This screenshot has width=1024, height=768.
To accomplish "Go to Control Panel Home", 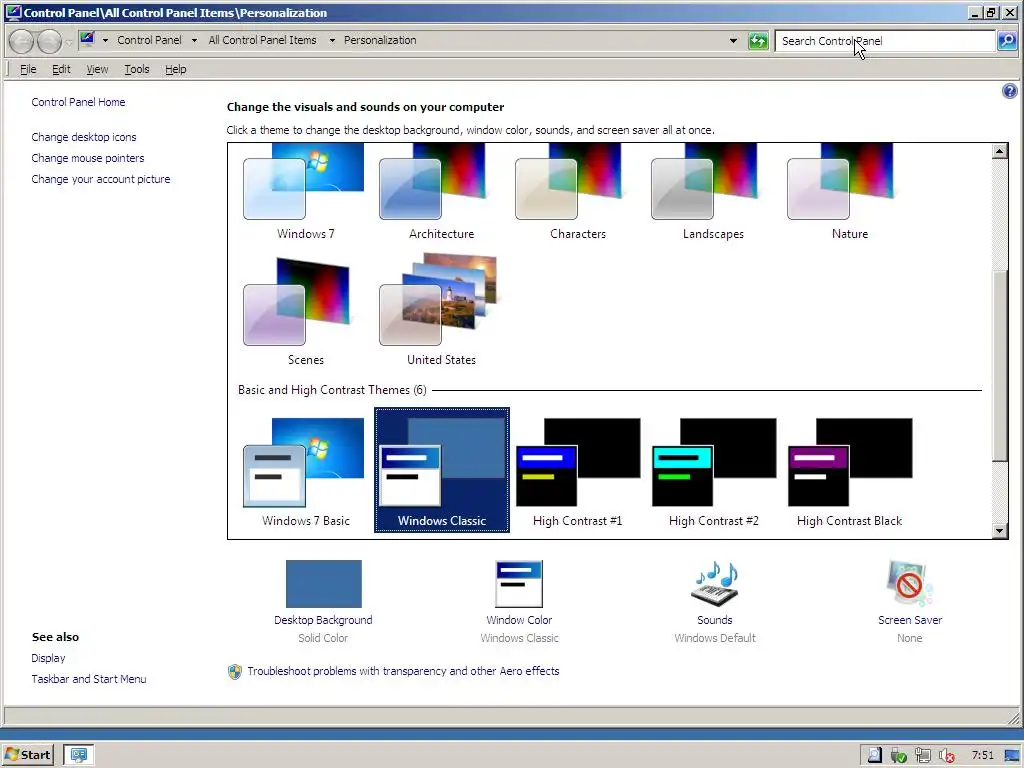I will (x=78, y=102).
